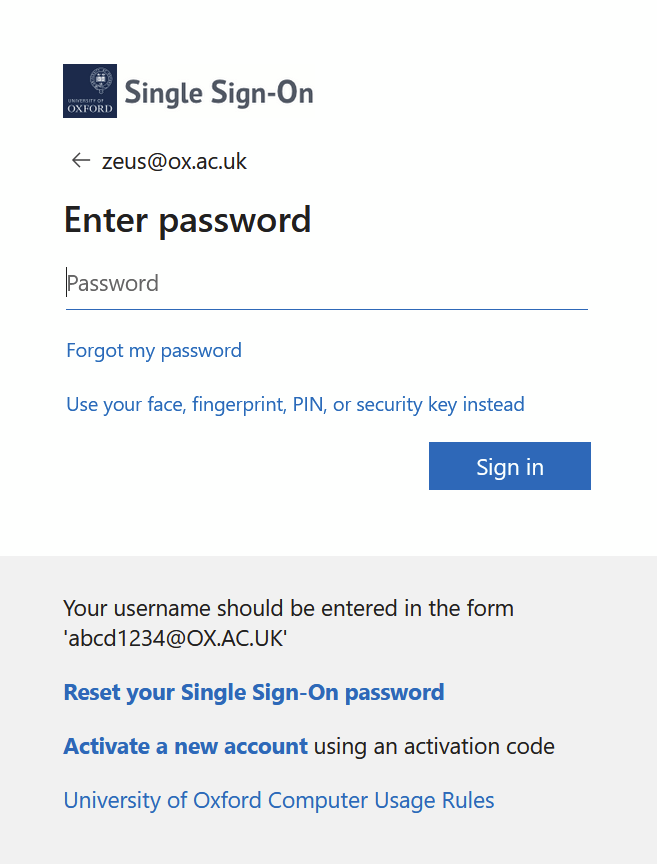Choose face, fingerprint, PIN, or security key sign-in

coord(295,405)
